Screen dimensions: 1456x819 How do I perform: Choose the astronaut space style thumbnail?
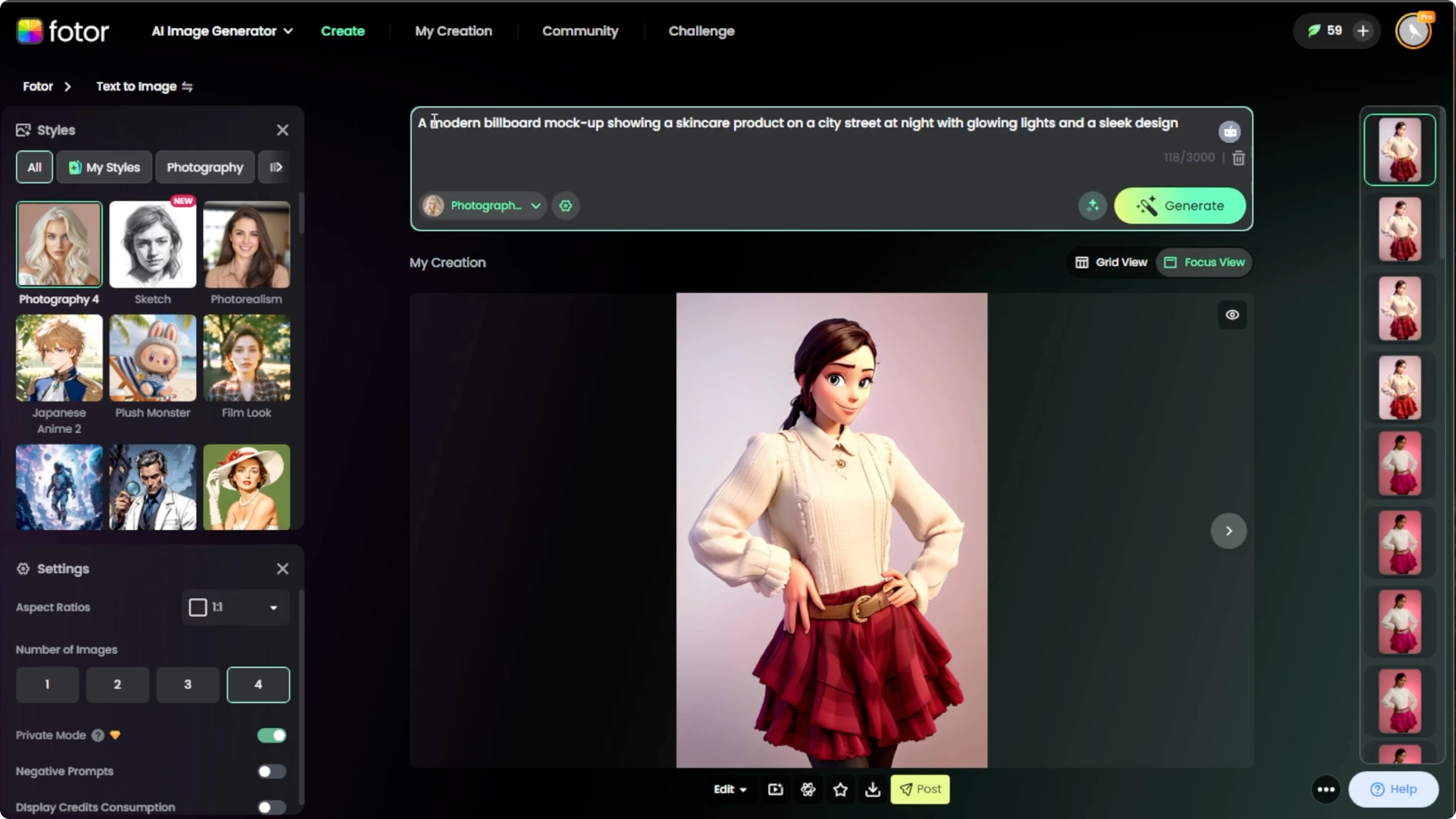(x=59, y=487)
